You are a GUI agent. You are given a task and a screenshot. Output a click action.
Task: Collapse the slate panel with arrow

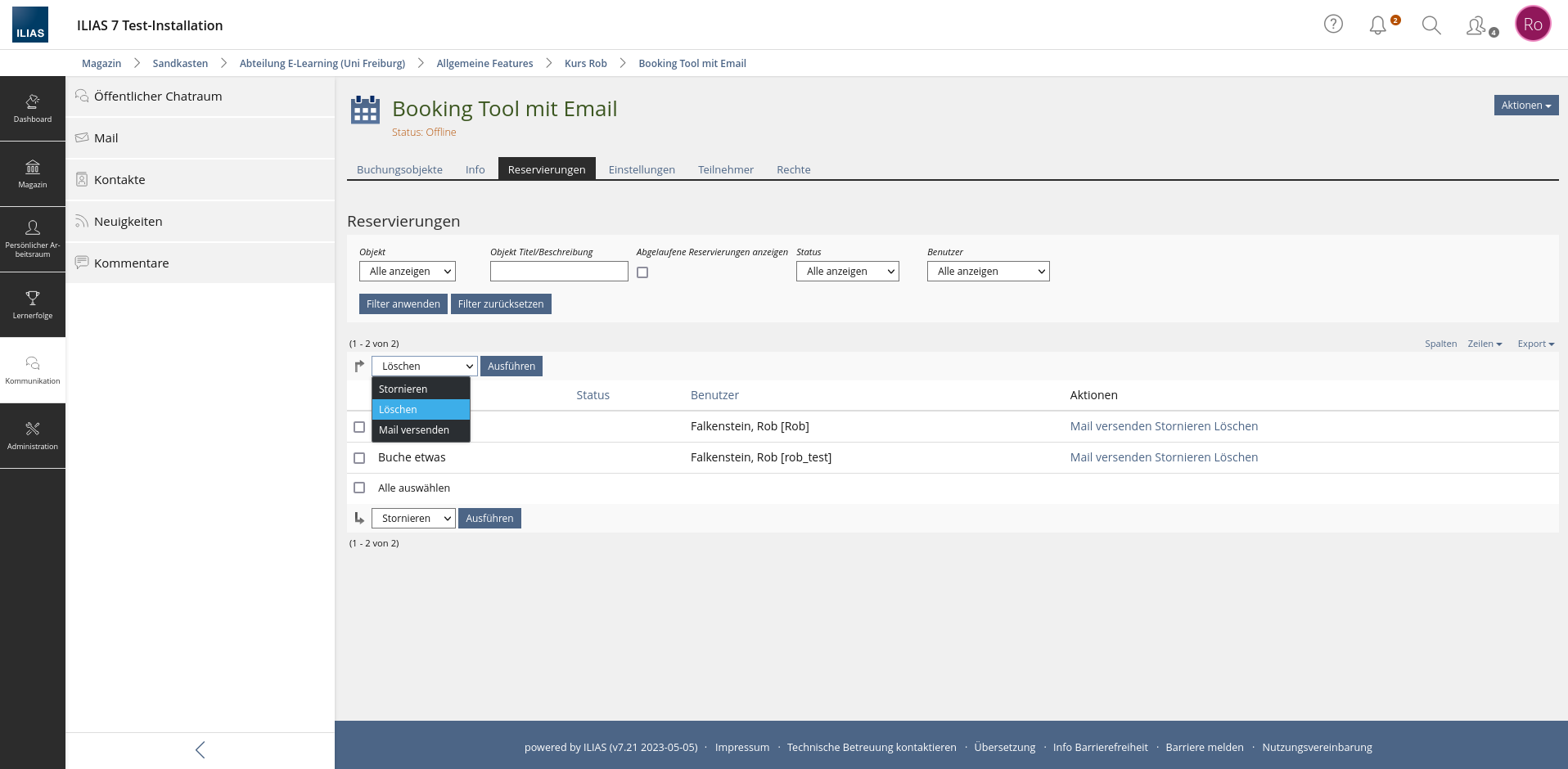click(x=200, y=749)
